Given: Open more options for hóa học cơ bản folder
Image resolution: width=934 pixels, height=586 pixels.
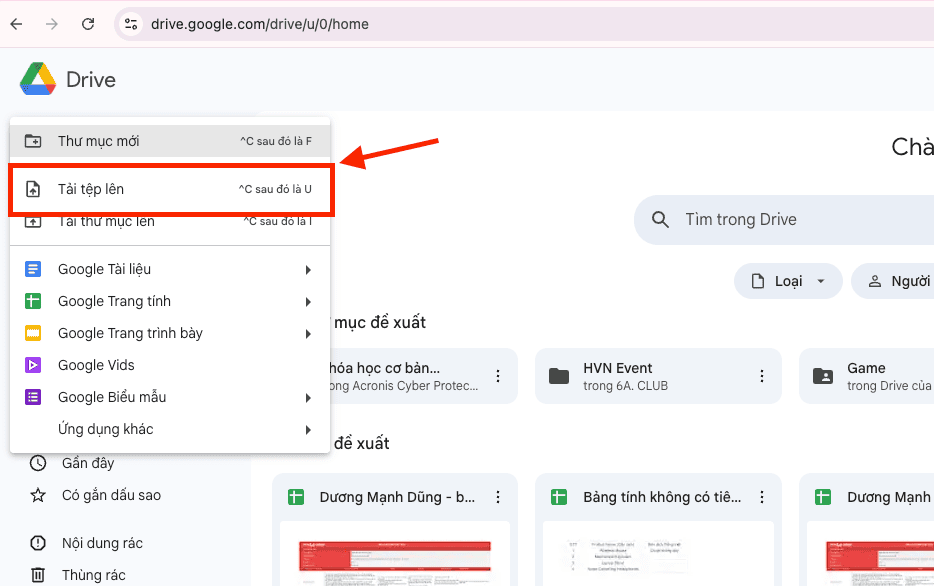Looking at the screenshot, I should click(x=498, y=376).
